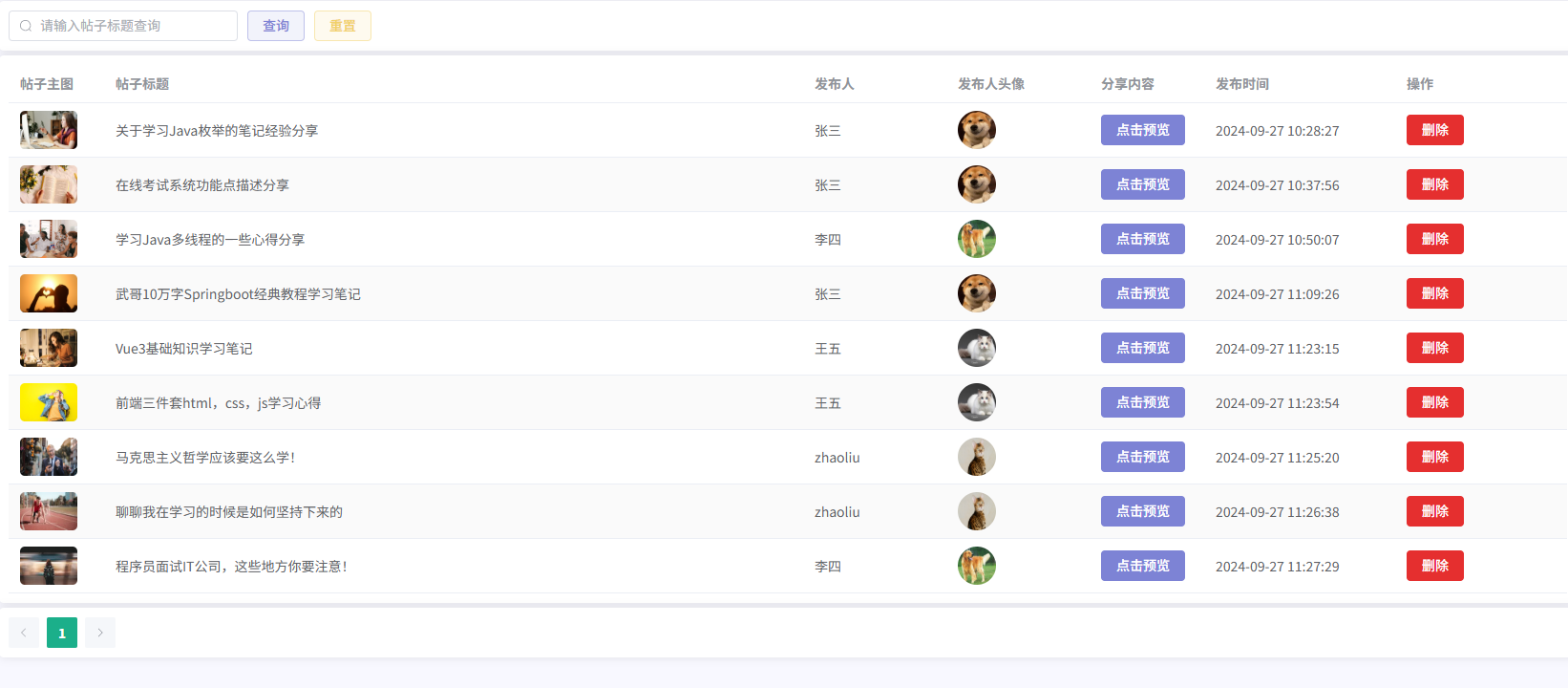This screenshot has width=1568, height=688.
Task: Open the yellow thumbnail of the 前端三件套 post
Action: point(49,402)
